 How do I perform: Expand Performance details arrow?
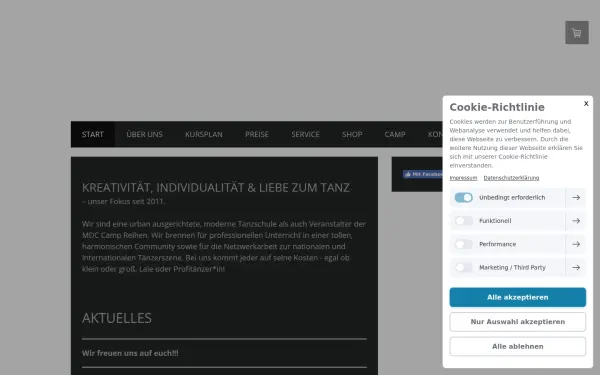(x=576, y=244)
